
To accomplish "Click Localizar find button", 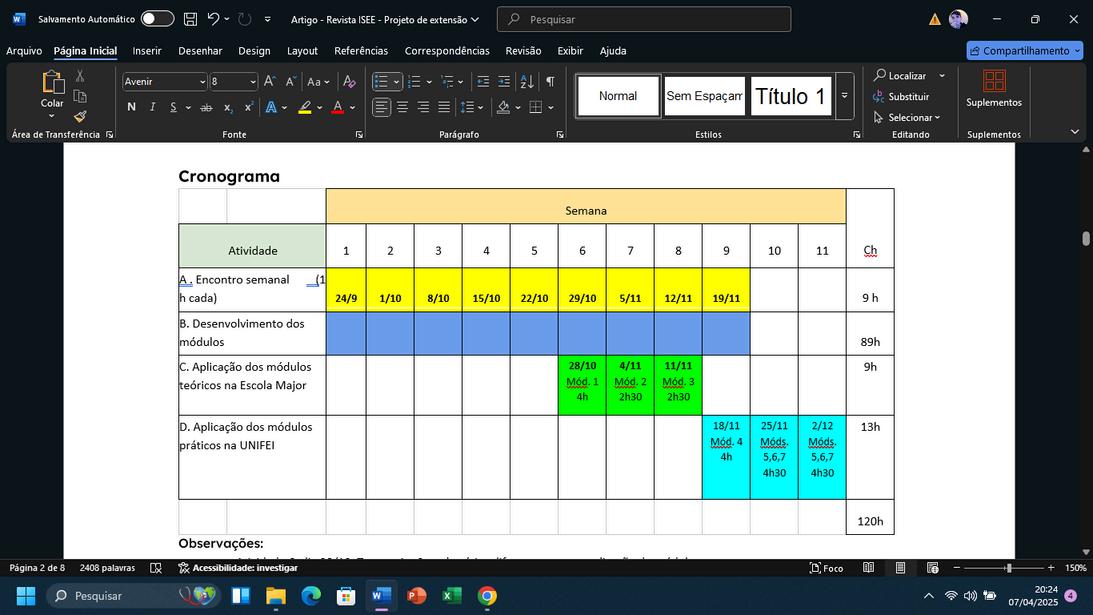I will [x=900, y=75].
